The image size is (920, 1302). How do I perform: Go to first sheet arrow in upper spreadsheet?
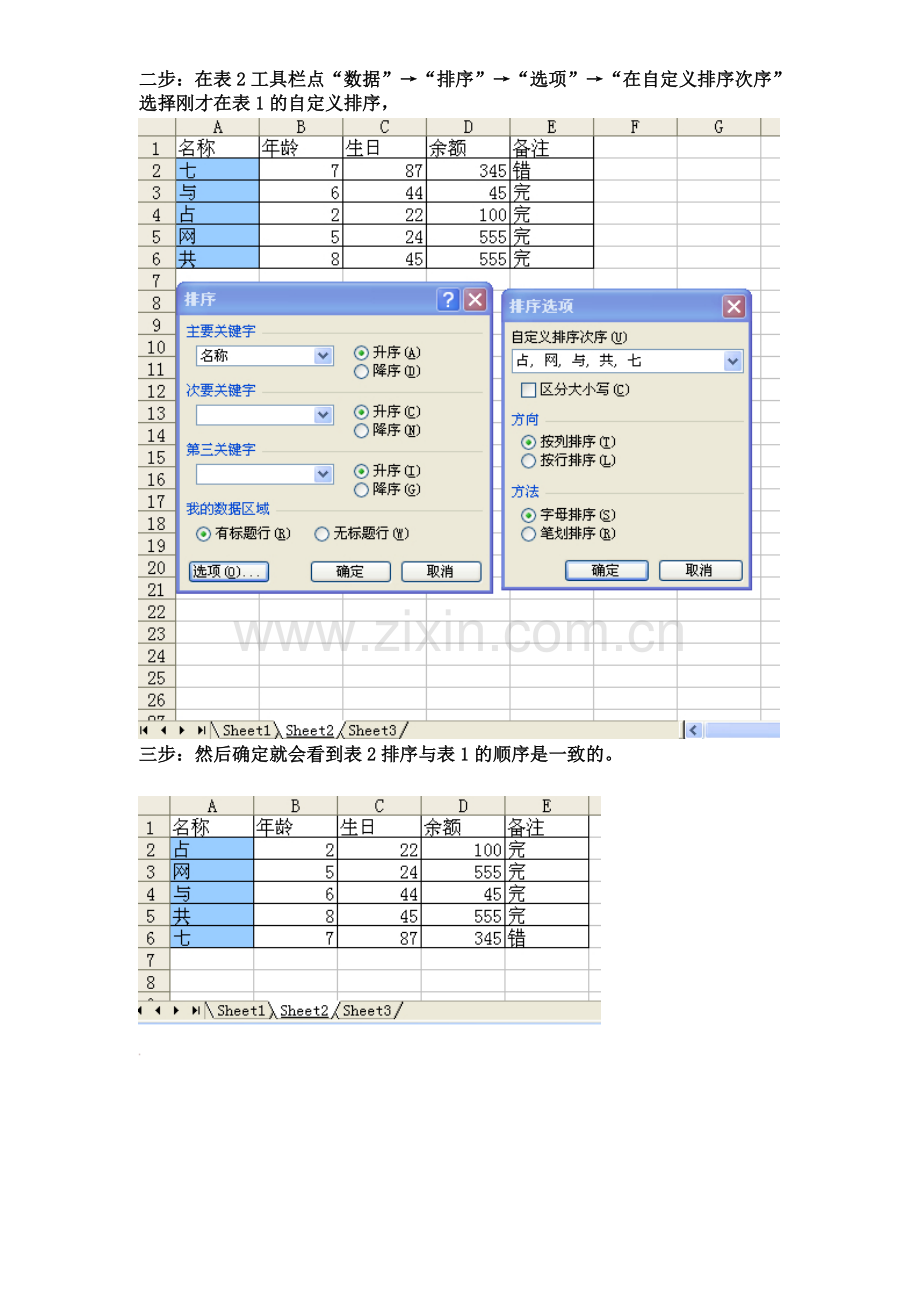click(x=146, y=731)
